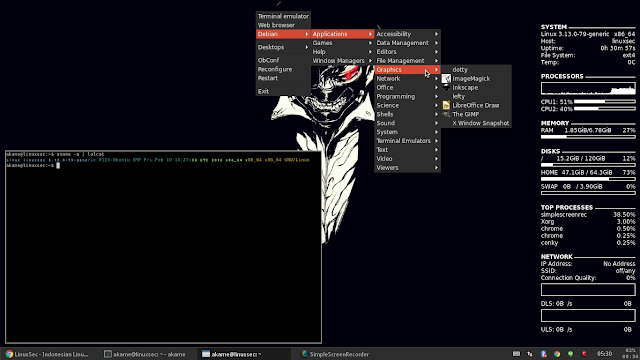This screenshot has height=360, width=640.
Task: Expand the Editors submenu arrow
Action: click(x=436, y=52)
